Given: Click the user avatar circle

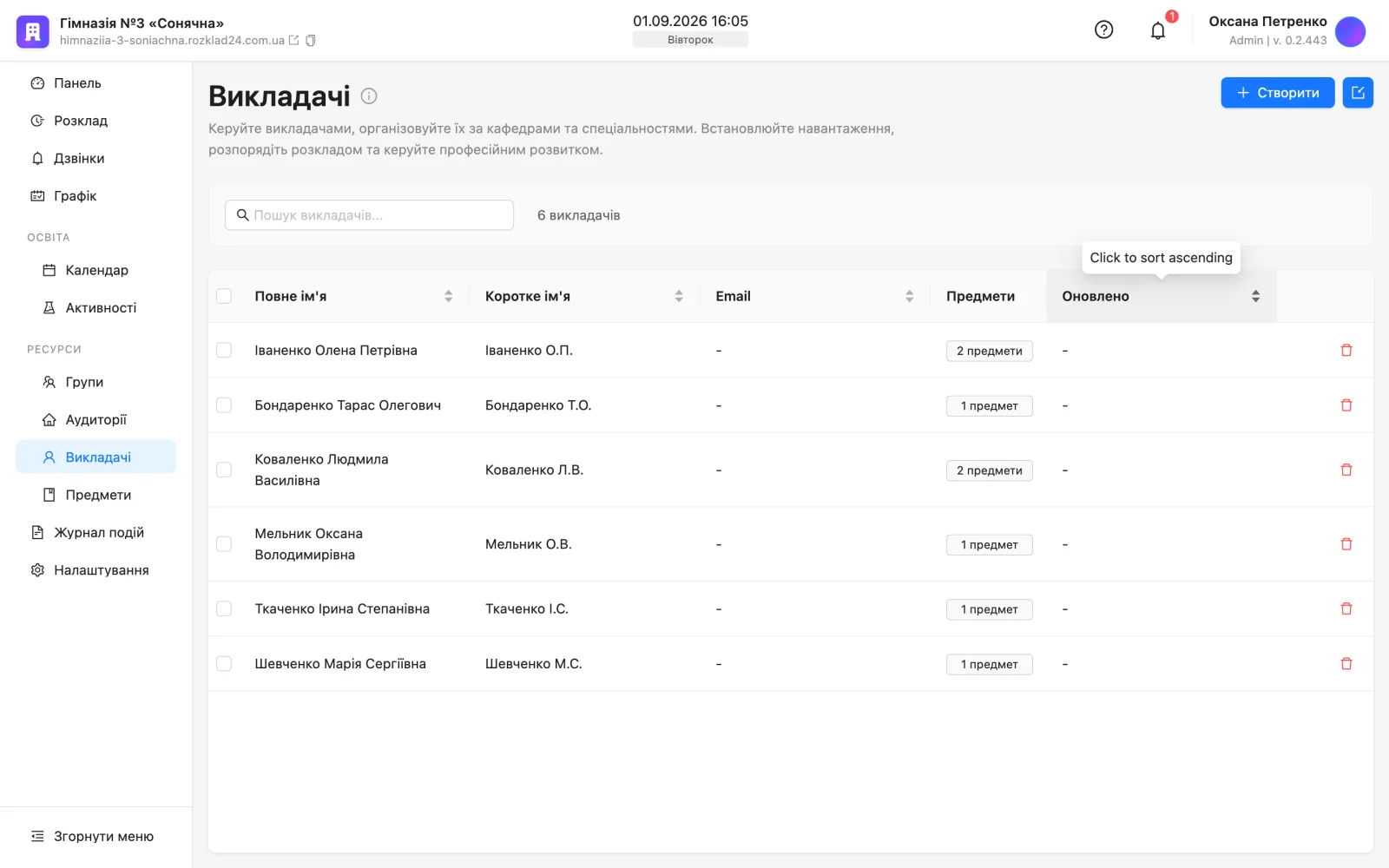Looking at the screenshot, I should (1350, 31).
